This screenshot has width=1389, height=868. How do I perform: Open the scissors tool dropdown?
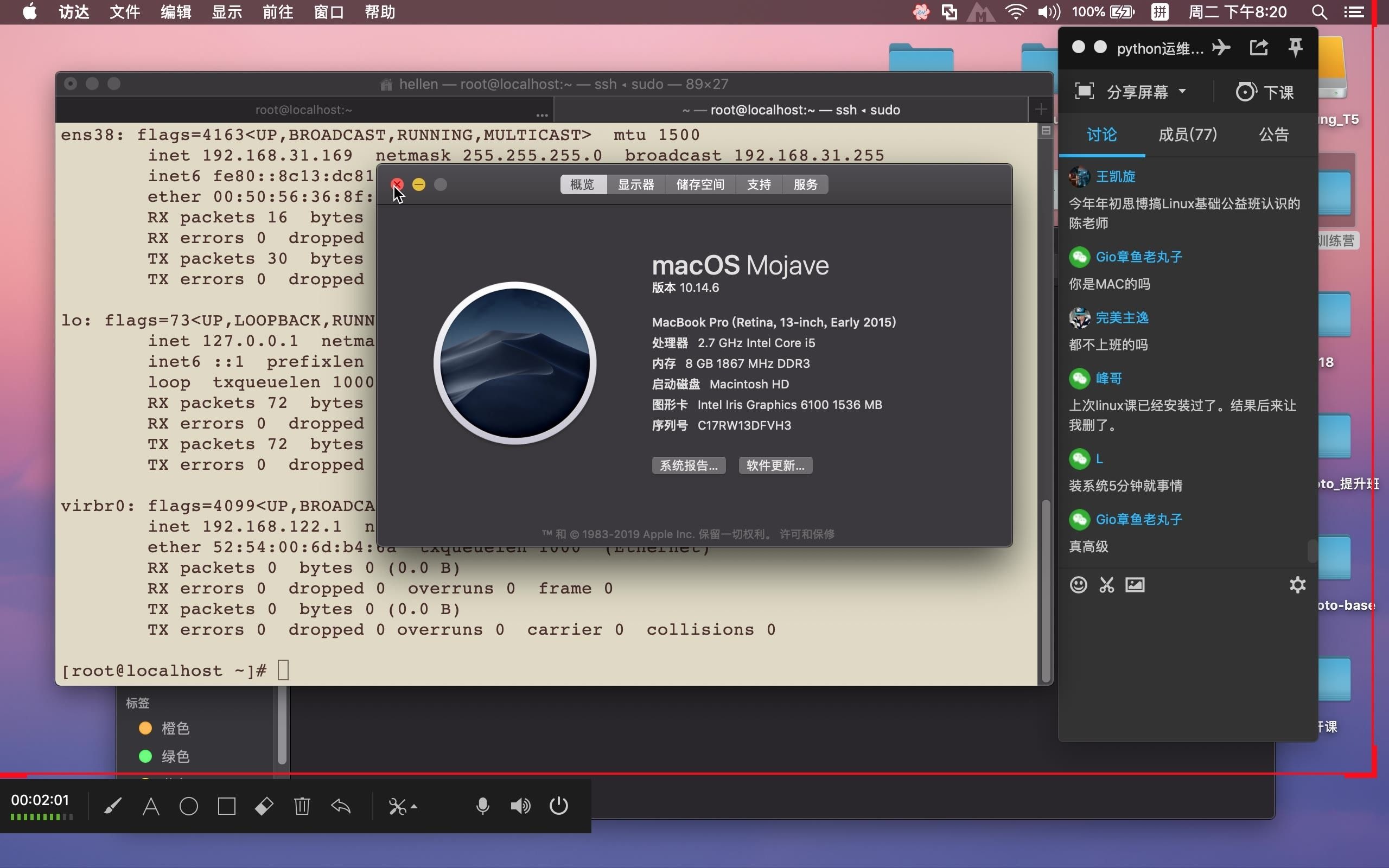pyautogui.click(x=403, y=807)
